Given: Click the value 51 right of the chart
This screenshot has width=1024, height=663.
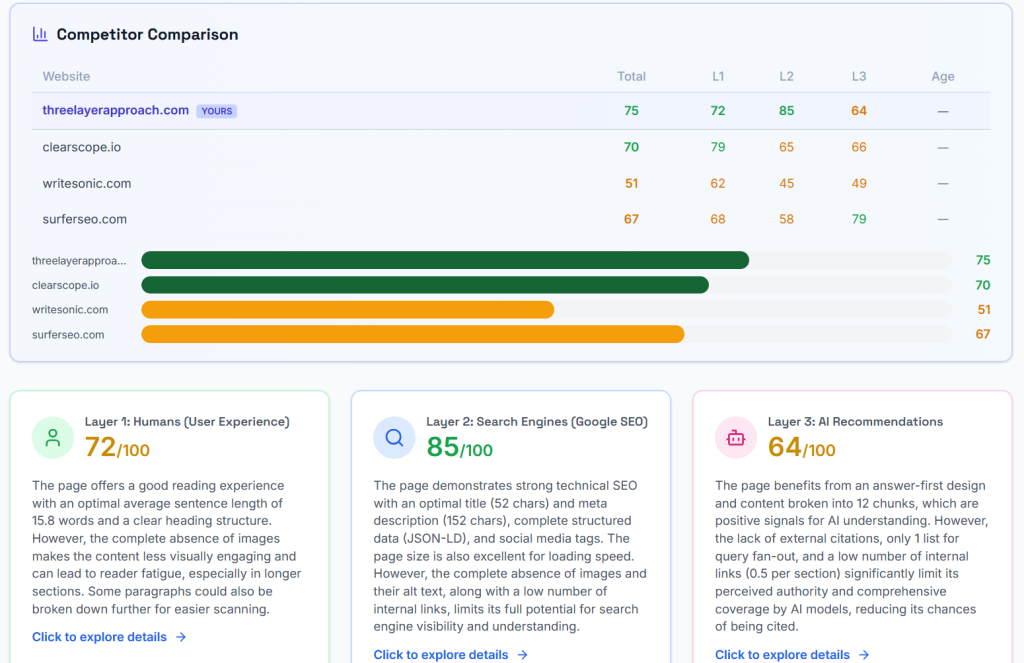Looking at the screenshot, I should click(x=984, y=310).
